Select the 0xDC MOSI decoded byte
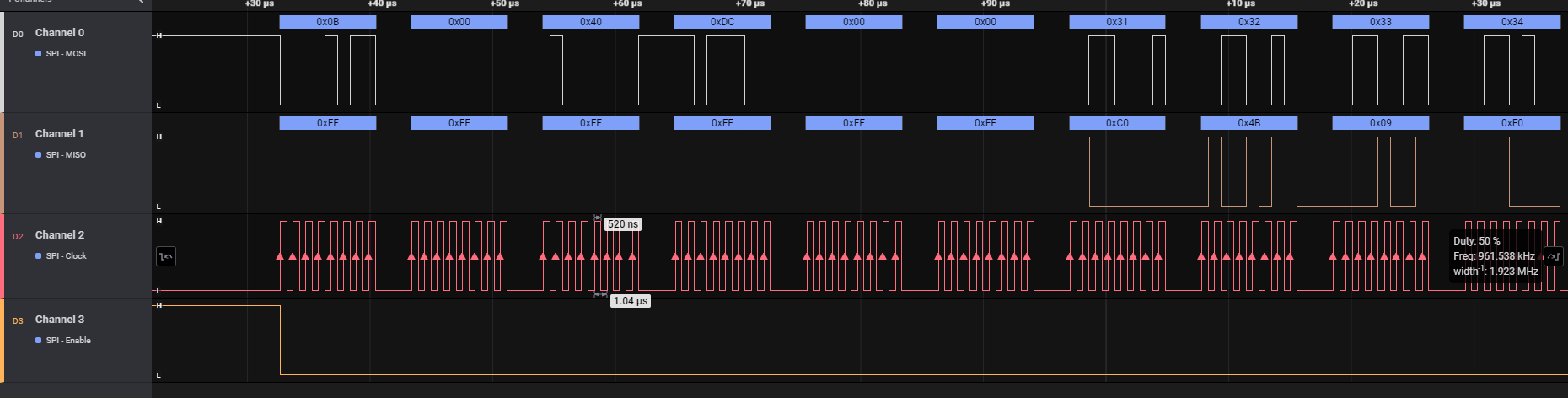 tap(722, 22)
